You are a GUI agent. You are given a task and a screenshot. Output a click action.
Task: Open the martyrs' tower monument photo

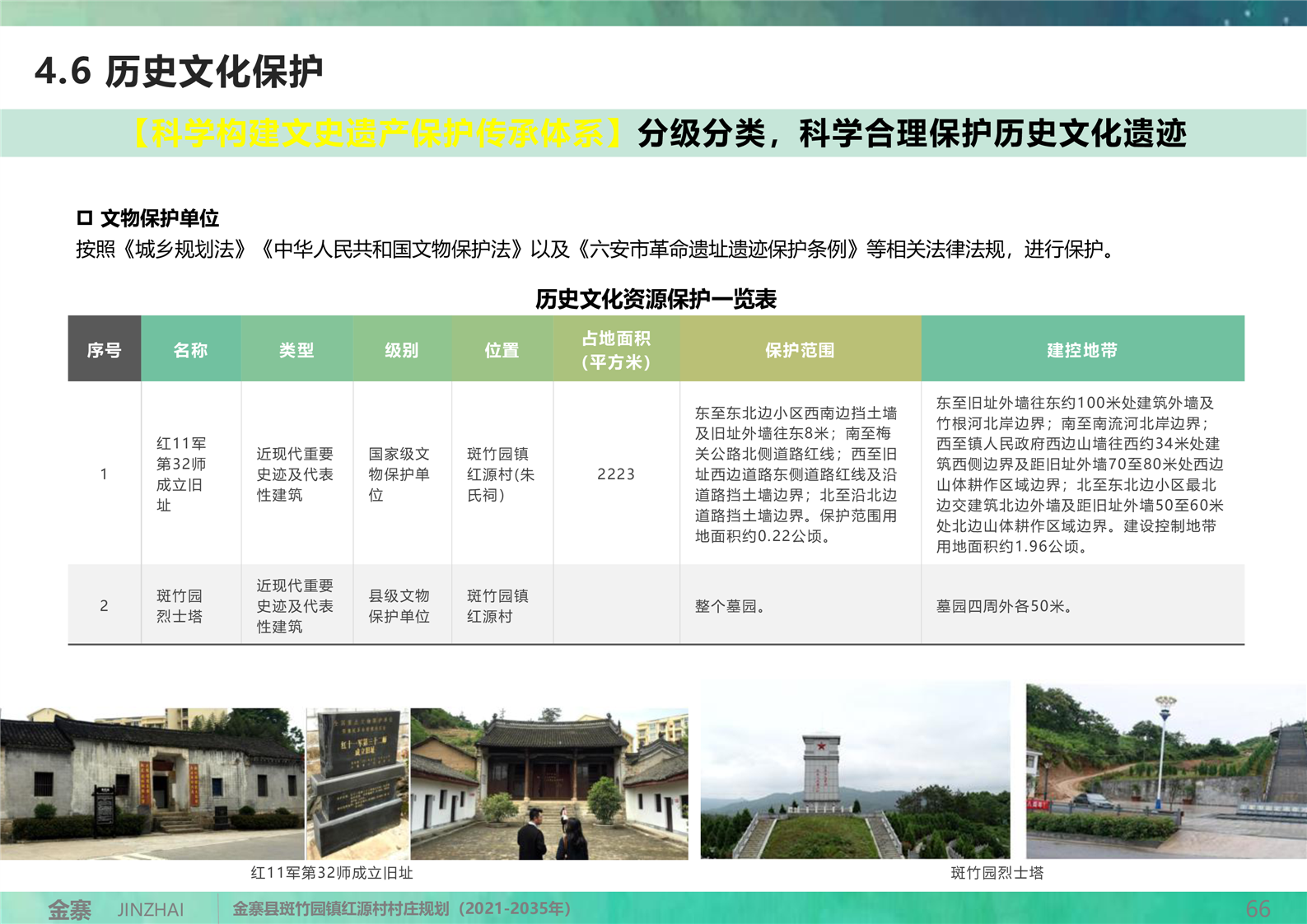click(855, 770)
